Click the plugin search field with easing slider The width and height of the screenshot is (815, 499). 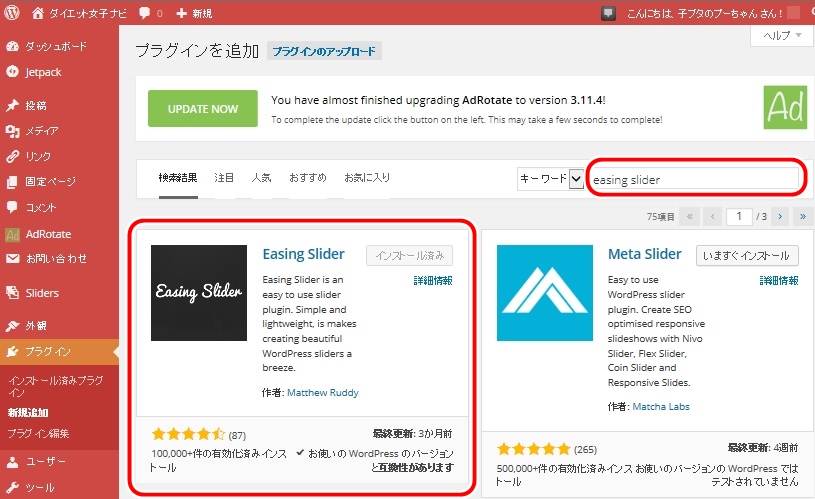695,179
